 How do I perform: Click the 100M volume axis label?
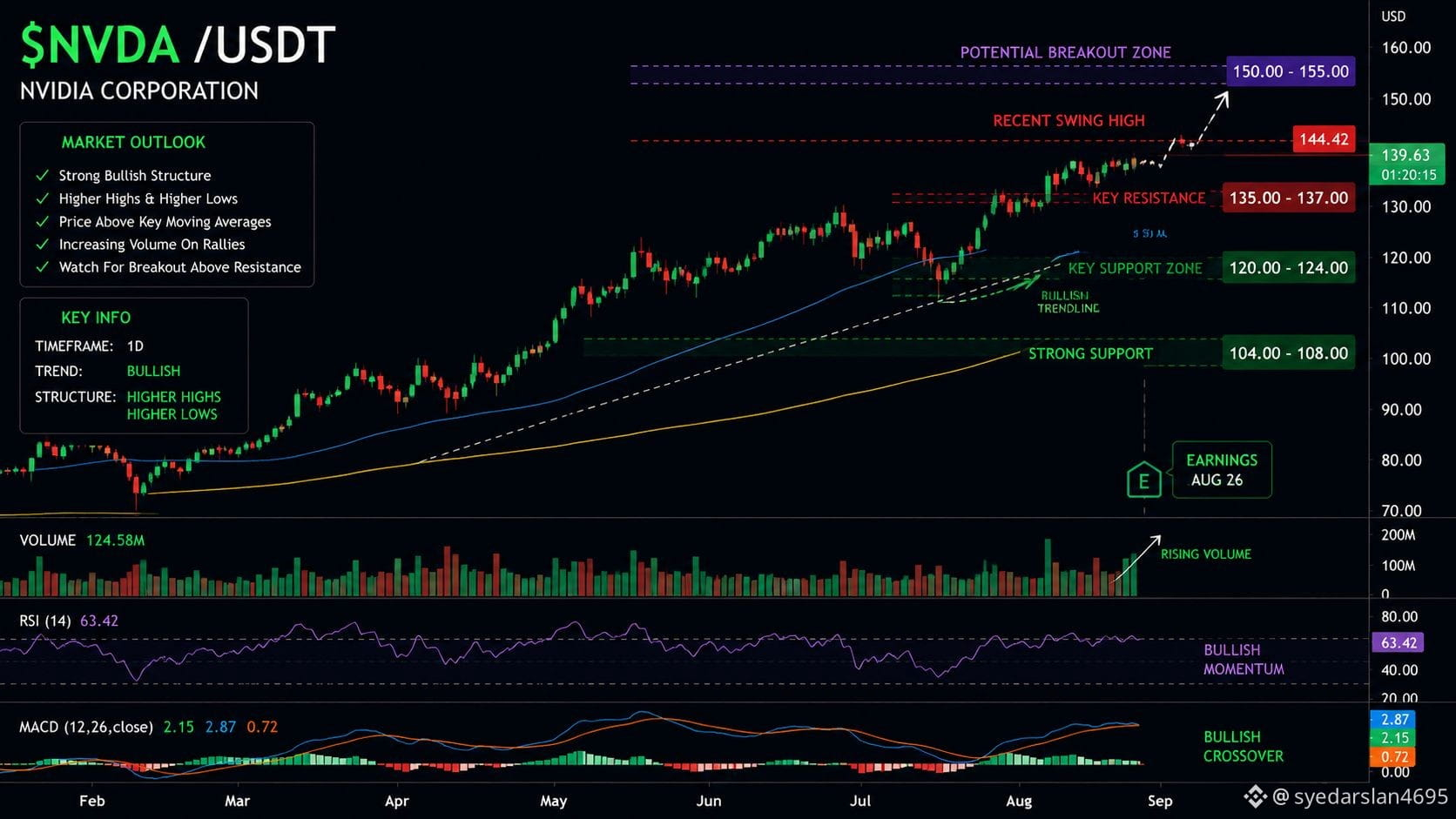[1398, 566]
